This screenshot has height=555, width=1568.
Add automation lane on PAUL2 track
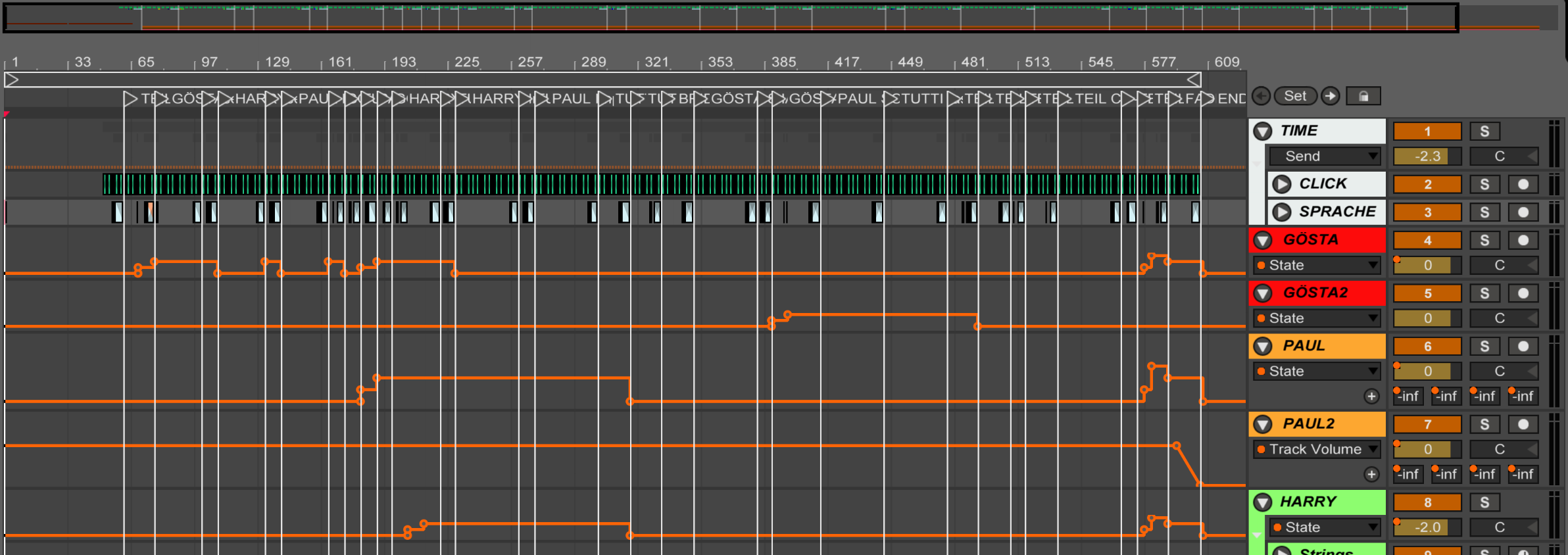pyautogui.click(x=1371, y=474)
